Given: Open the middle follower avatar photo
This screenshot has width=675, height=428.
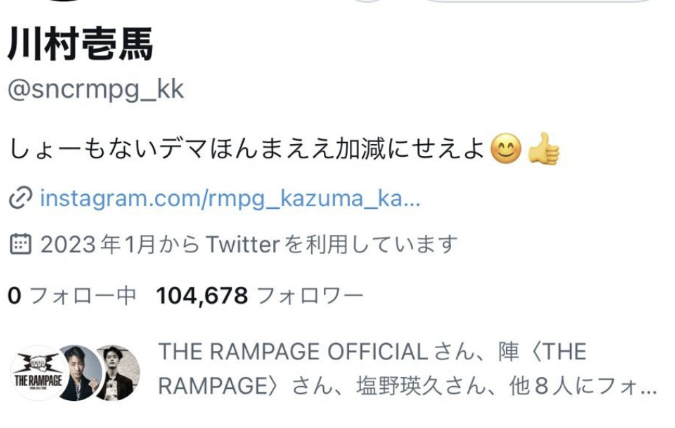Looking at the screenshot, I should coord(78,373).
